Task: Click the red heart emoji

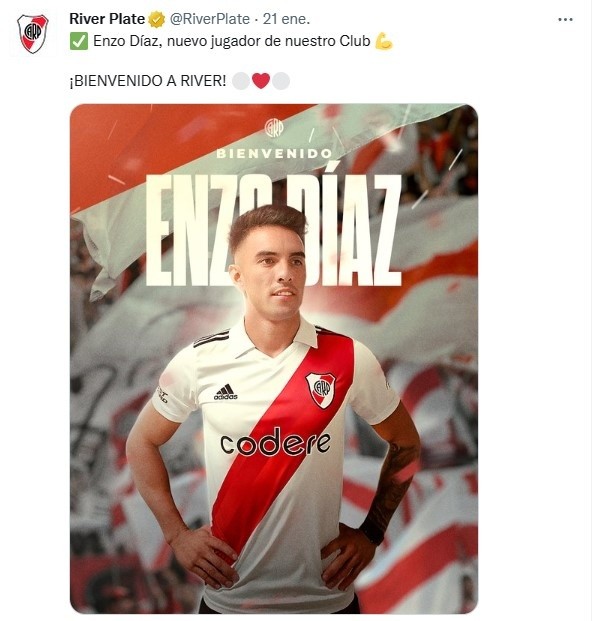Action: [x=261, y=81]
